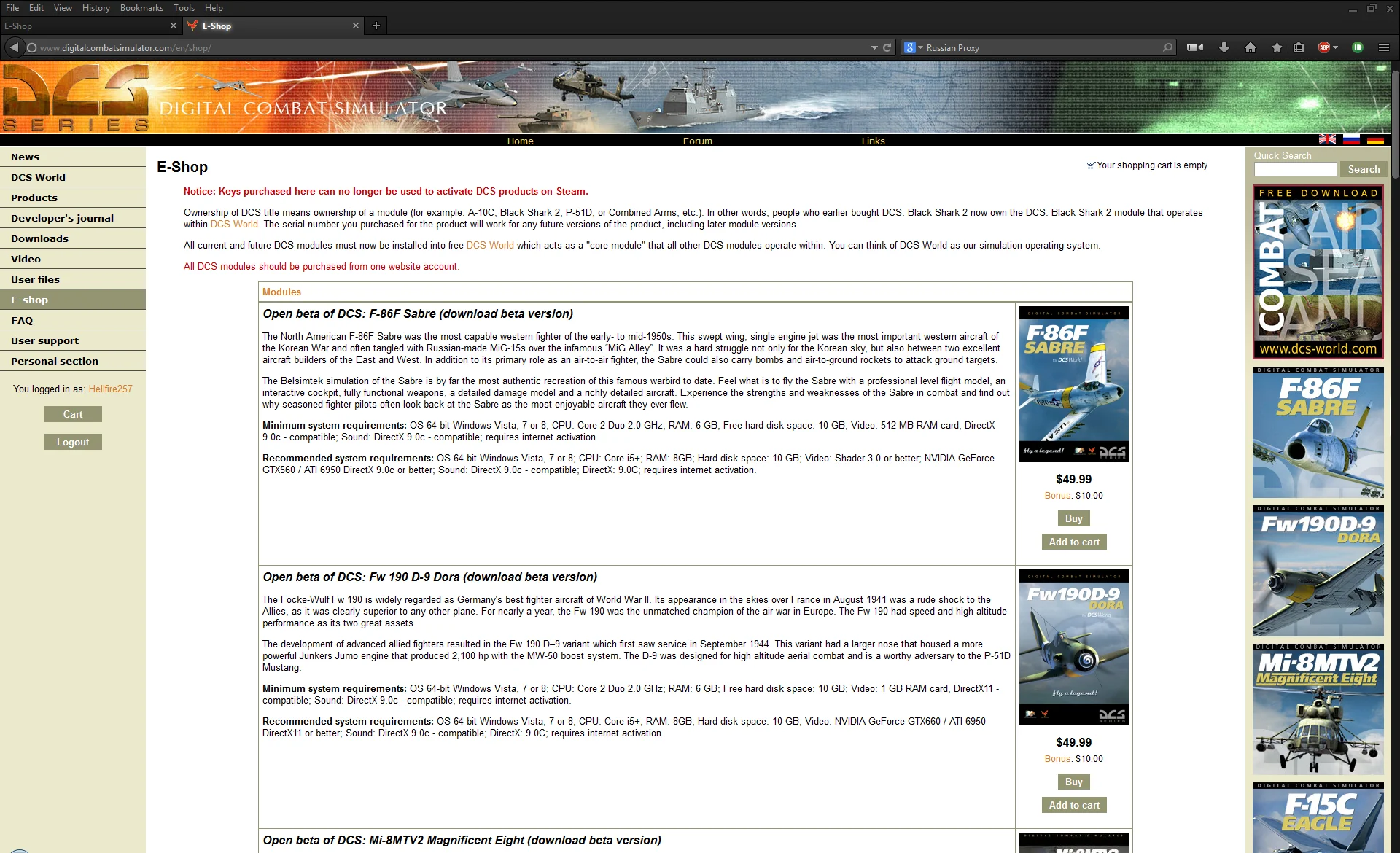Open the downloads arrow icon
This screenshot has width=1400, height=853.
pyautogui.click(x=1224, y=47)
